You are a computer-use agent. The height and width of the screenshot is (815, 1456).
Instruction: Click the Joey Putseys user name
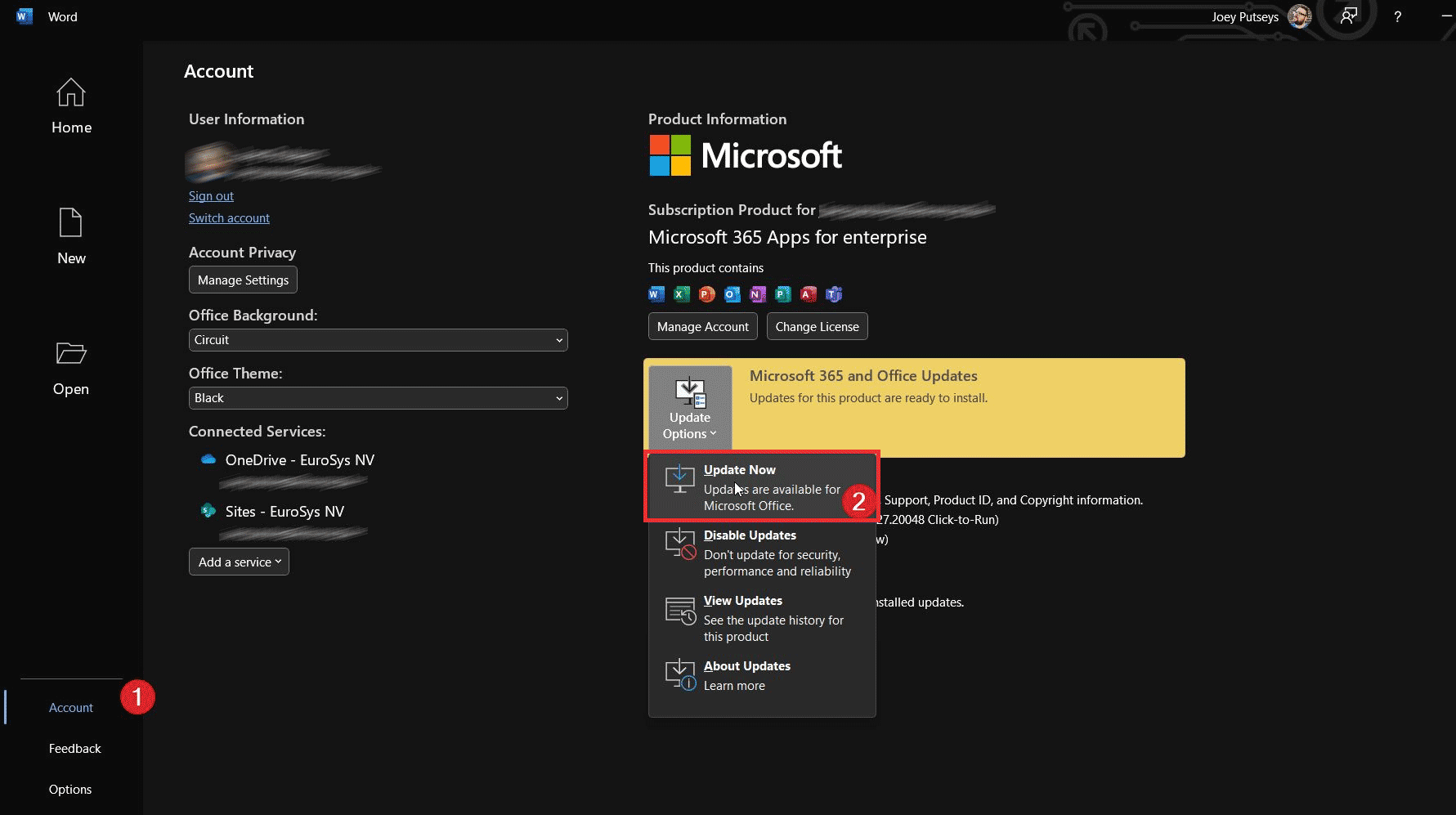pyautogui.click(x=1245, y=17)
